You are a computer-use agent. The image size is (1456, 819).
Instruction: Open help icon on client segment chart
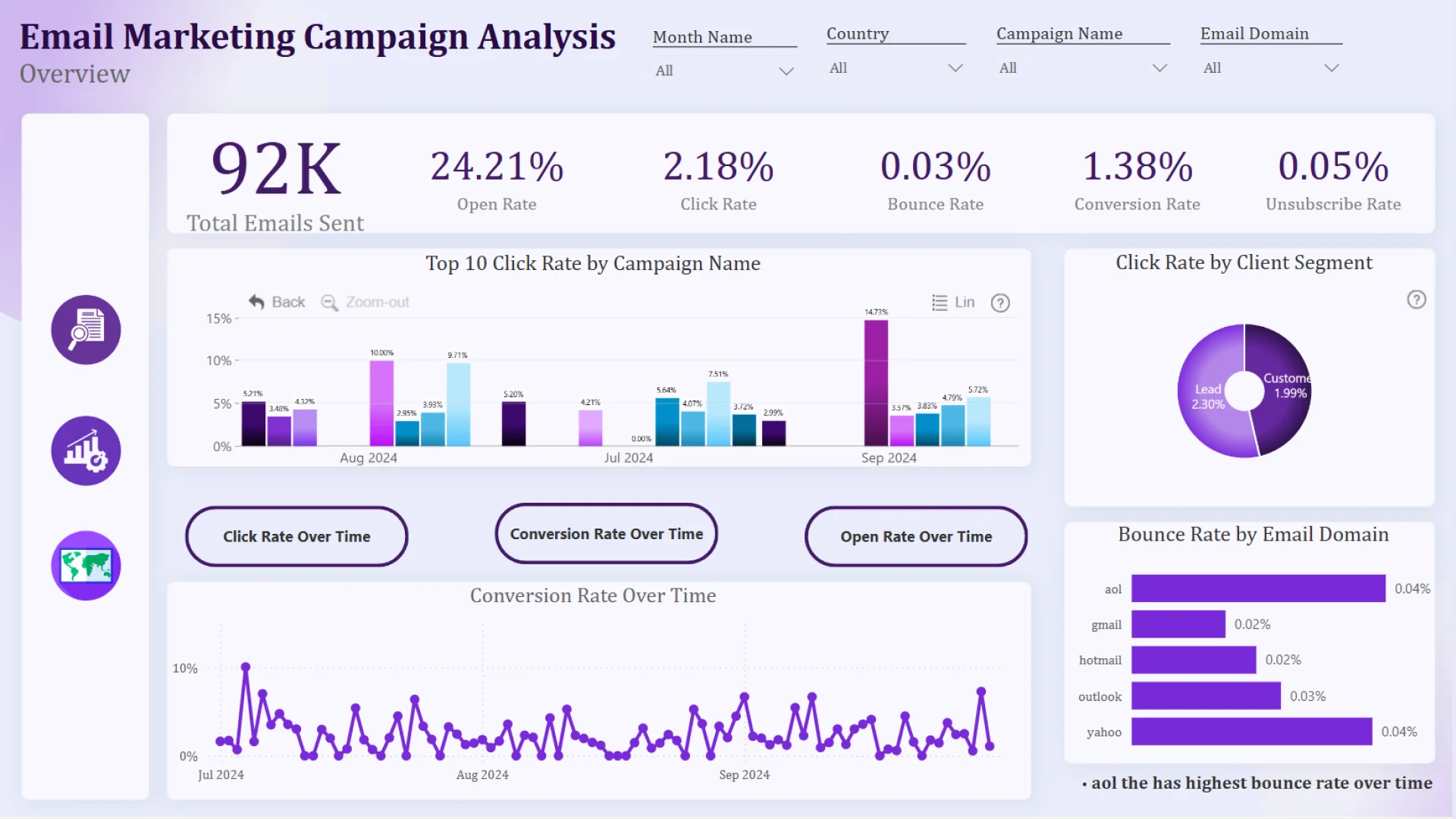1416,300
